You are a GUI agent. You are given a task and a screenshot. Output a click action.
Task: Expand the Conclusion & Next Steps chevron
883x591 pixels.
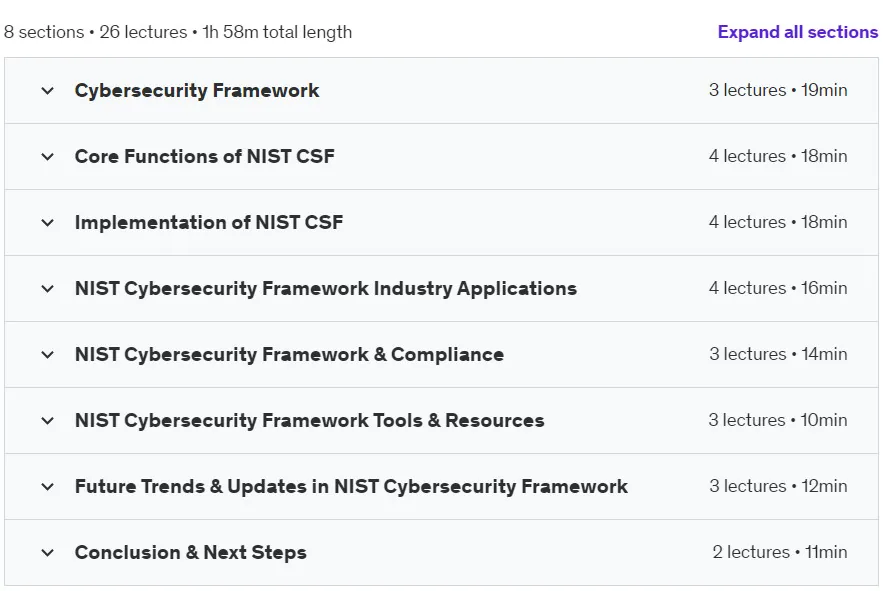coord(48,553)
